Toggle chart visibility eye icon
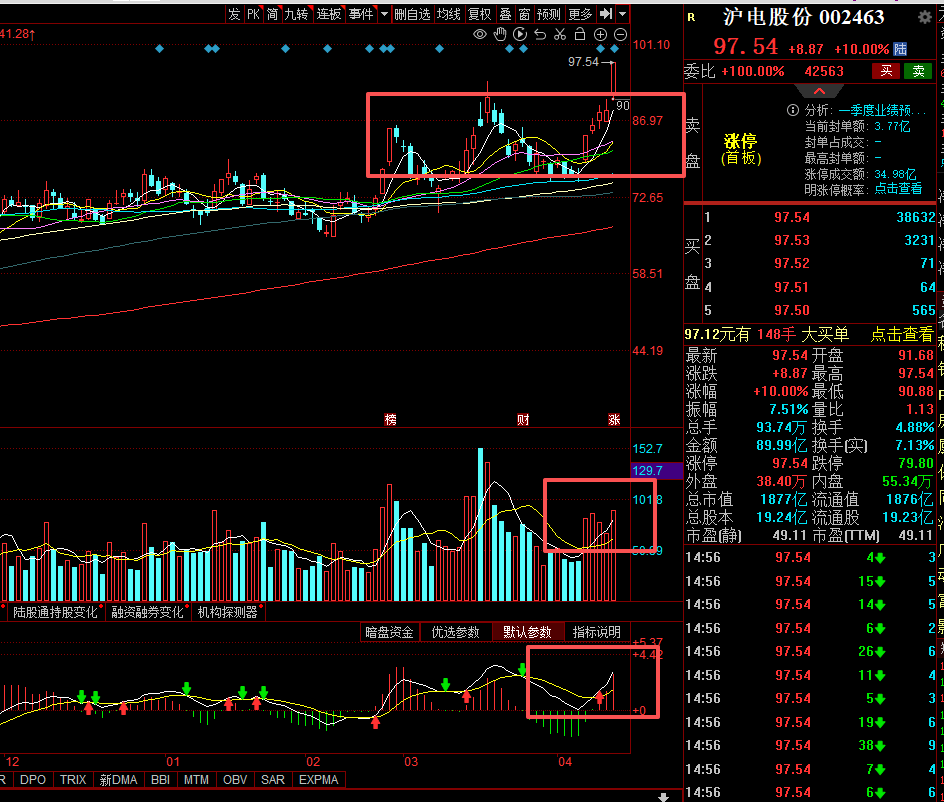This screenshot has width=944, height=802. 480,34
